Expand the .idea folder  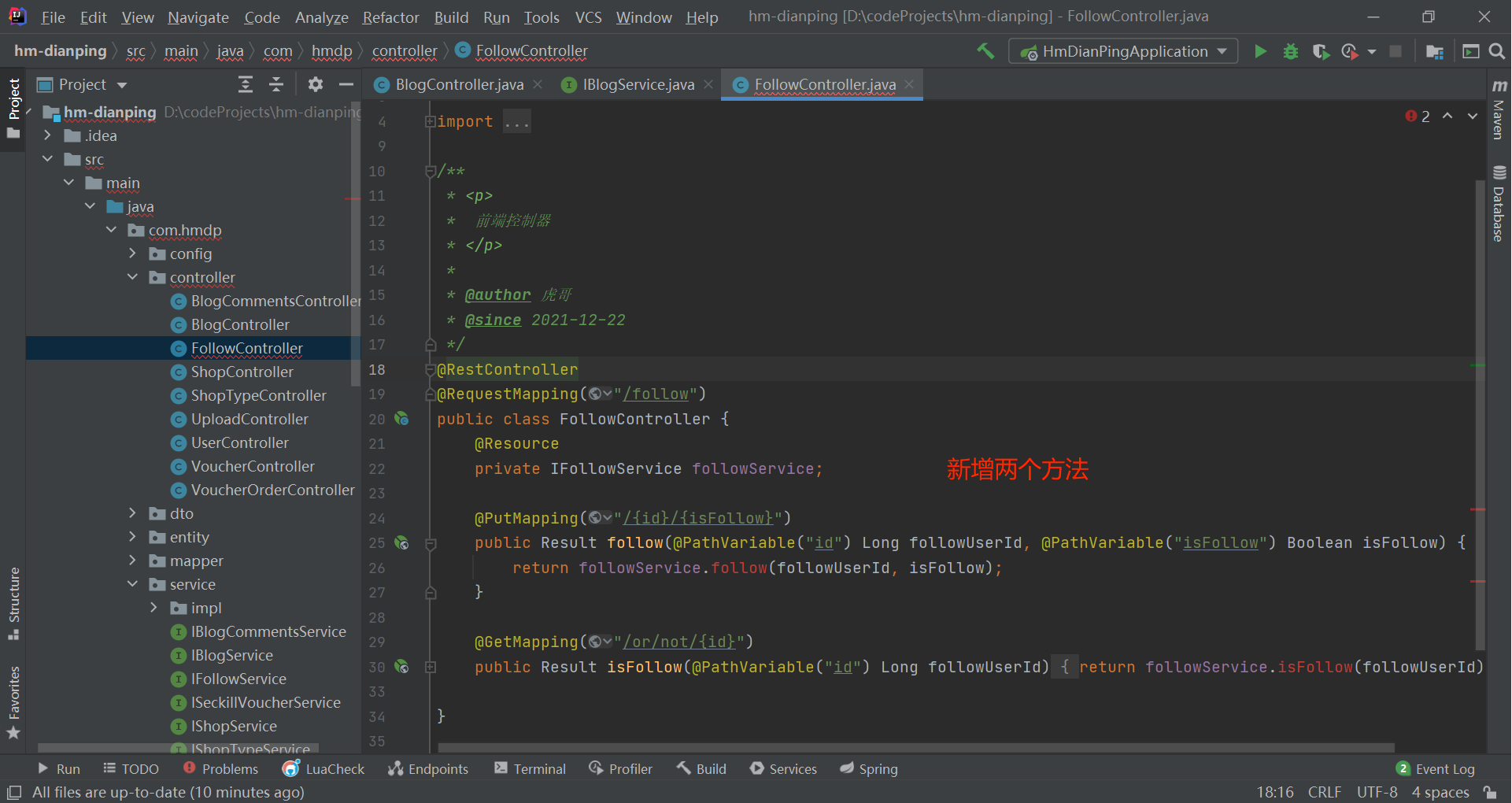47,135
